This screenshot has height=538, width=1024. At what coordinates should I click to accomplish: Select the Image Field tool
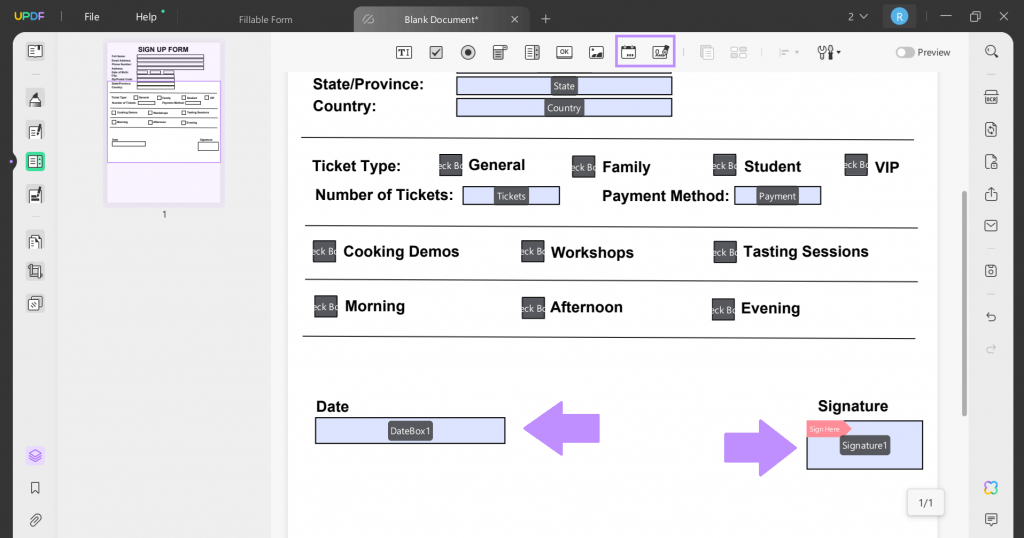point(596,52)
